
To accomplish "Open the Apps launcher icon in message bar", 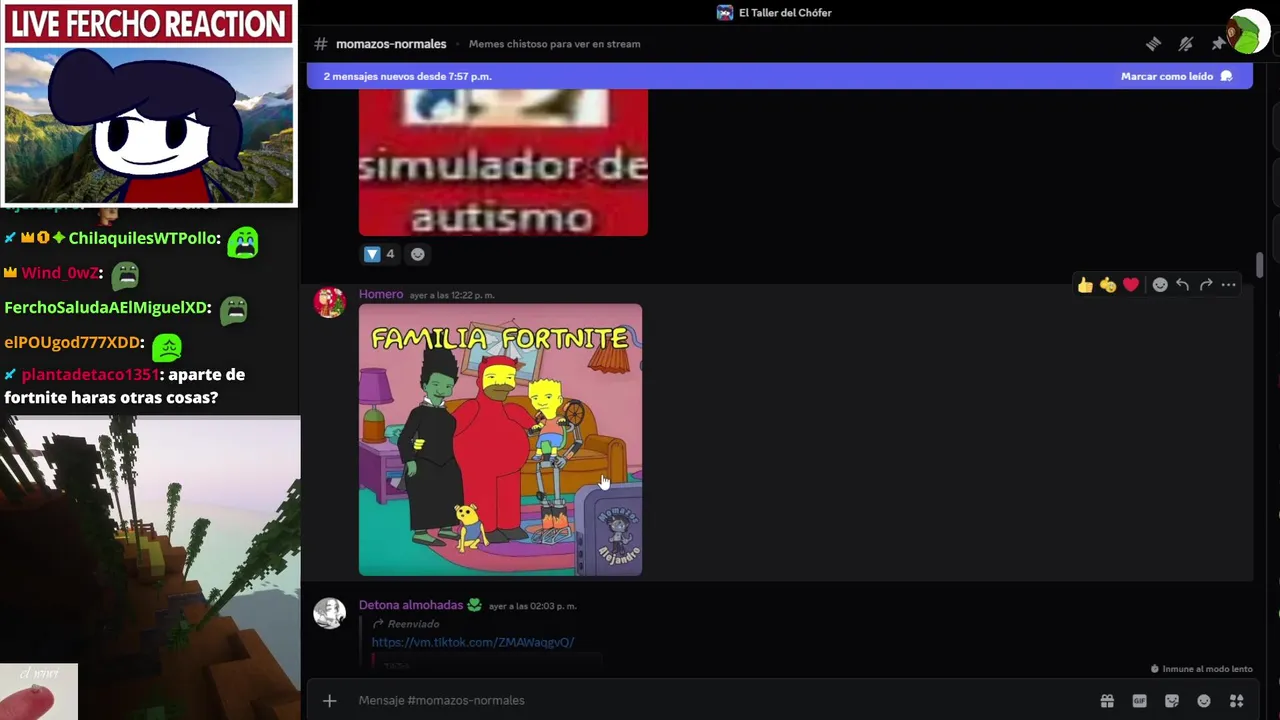I will 1237,701.
